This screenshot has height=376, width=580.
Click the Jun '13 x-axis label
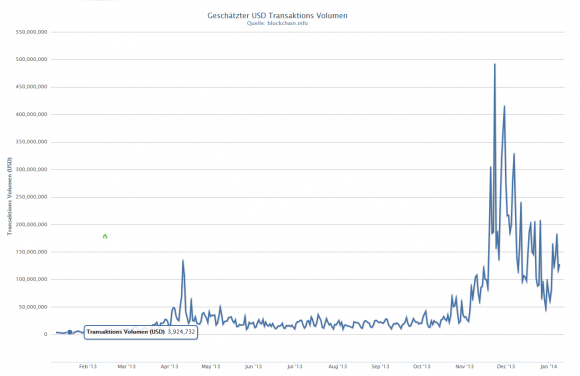click(x=253, y=366)
